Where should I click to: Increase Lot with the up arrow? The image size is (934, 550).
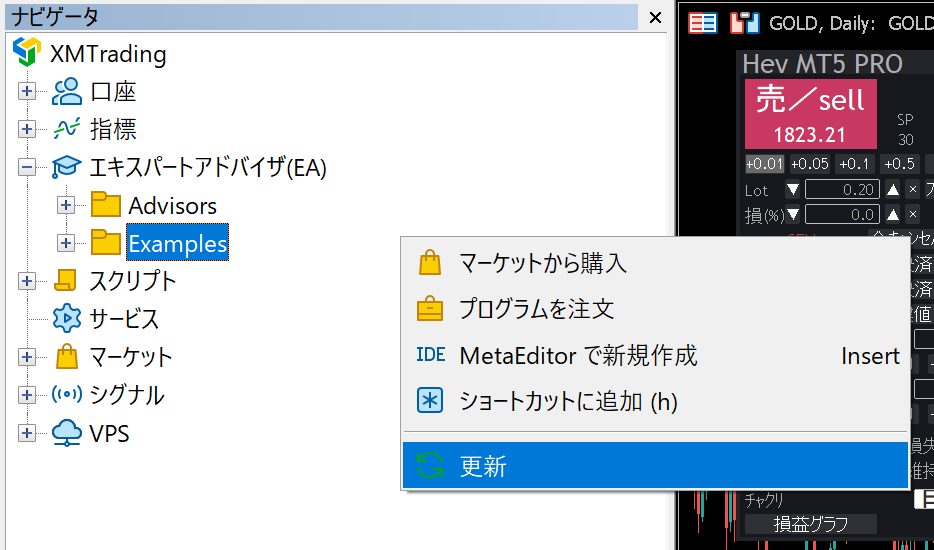tap(892, 190)
